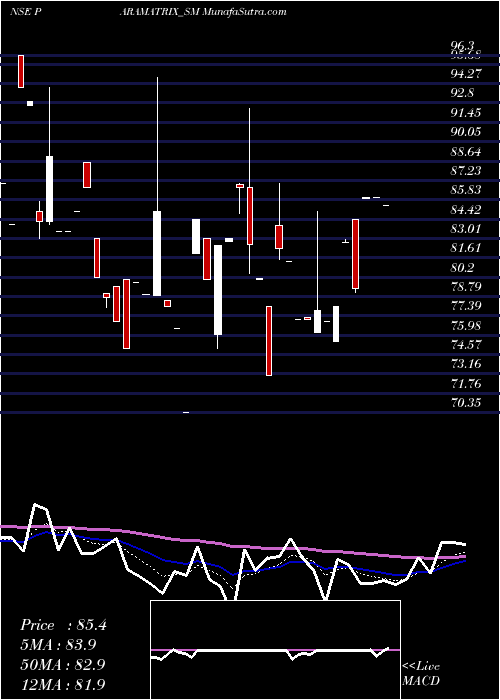Click the 70.35 price axis label
This screenshot has height=700, width=500.
pyautogui.click(x=466, y=403)
